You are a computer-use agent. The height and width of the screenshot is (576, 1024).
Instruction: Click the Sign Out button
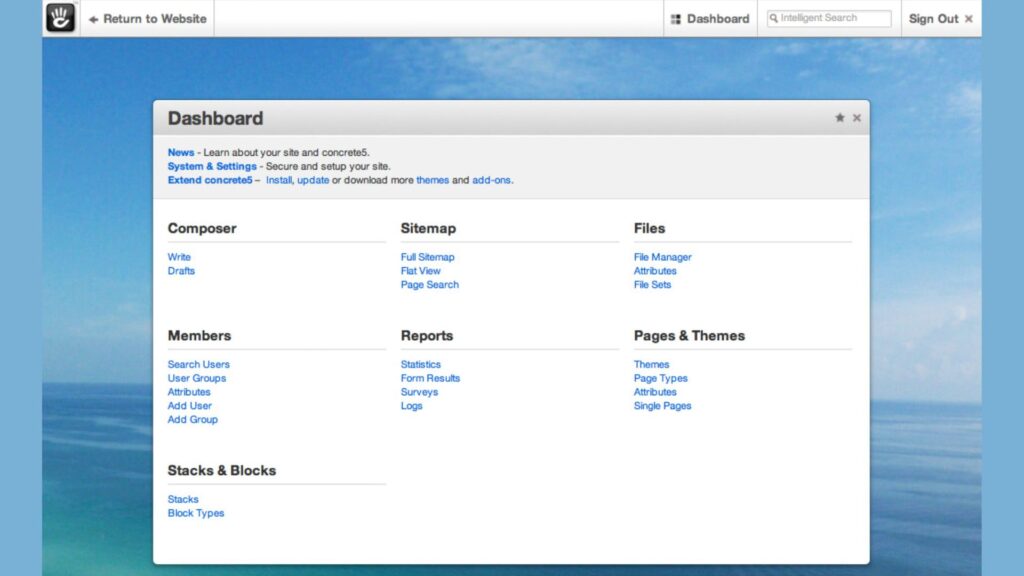[940, 19]
